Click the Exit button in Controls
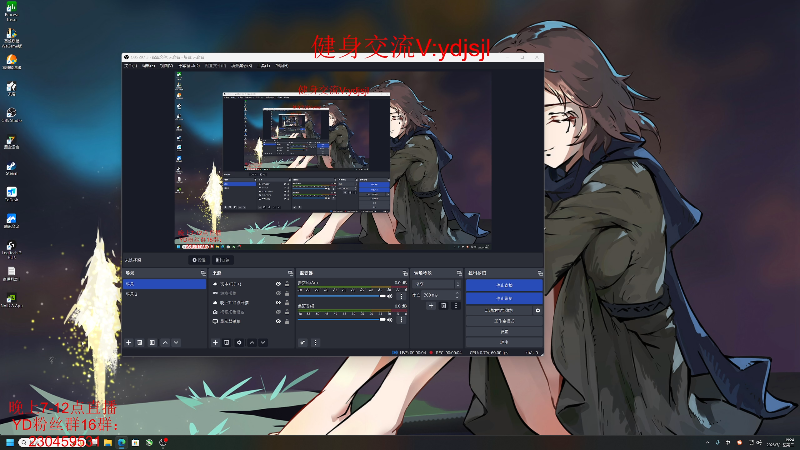 coord(504,342)
